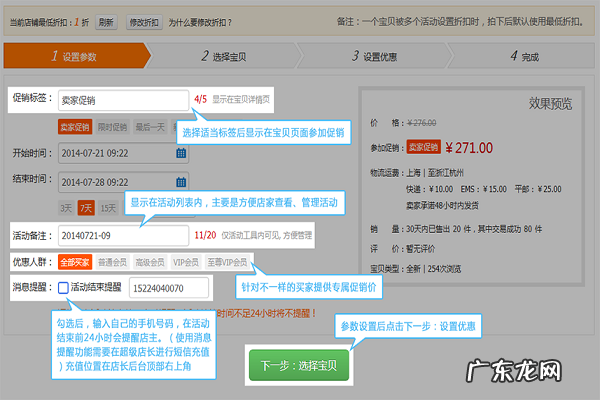This screenshot has width=600, height=400.
Task: Go to step 1 设置参数
Action: (x=75, y=56)
